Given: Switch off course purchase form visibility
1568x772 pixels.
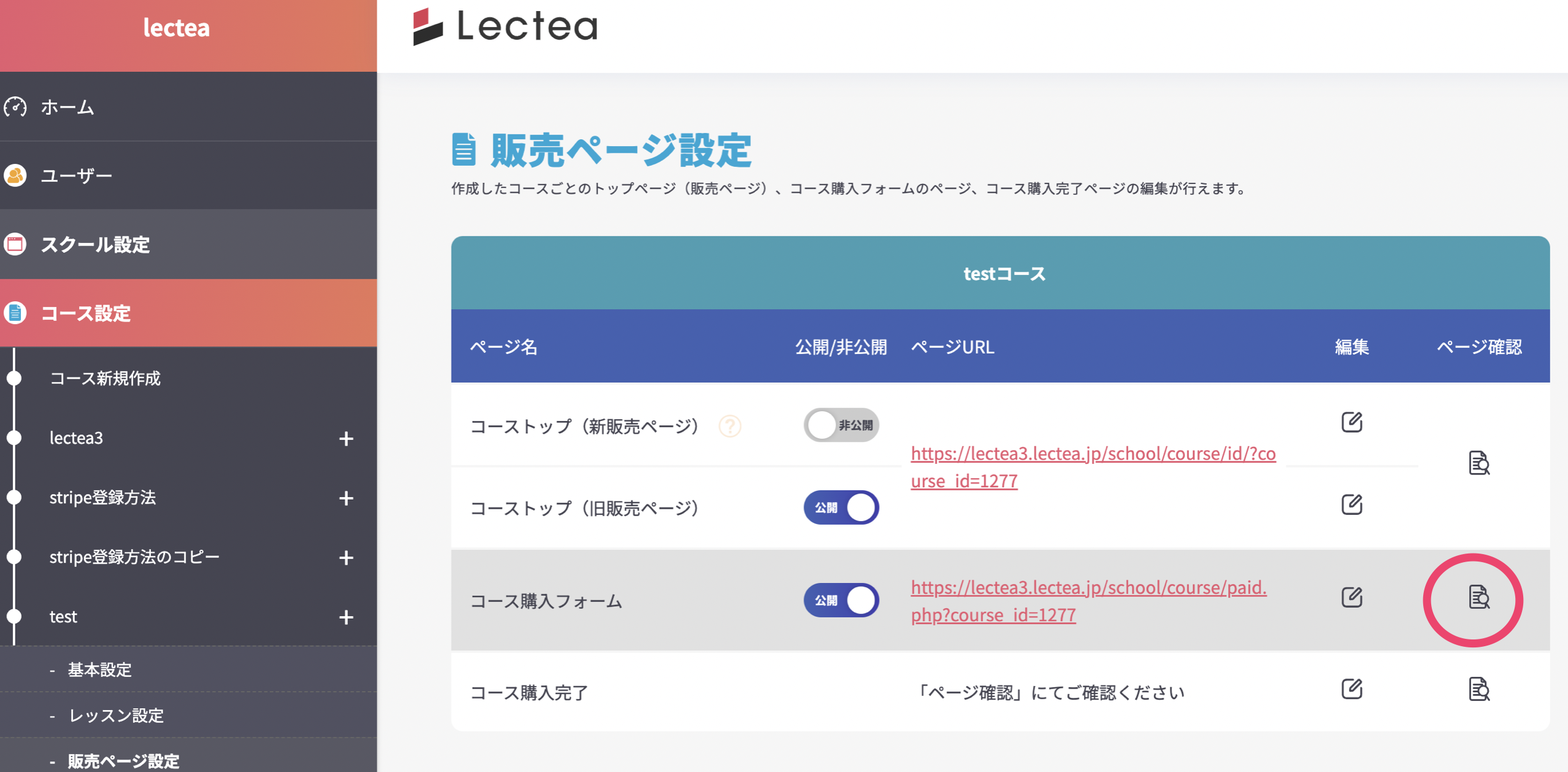Looking at the screenshot, I should coord(841,600).
